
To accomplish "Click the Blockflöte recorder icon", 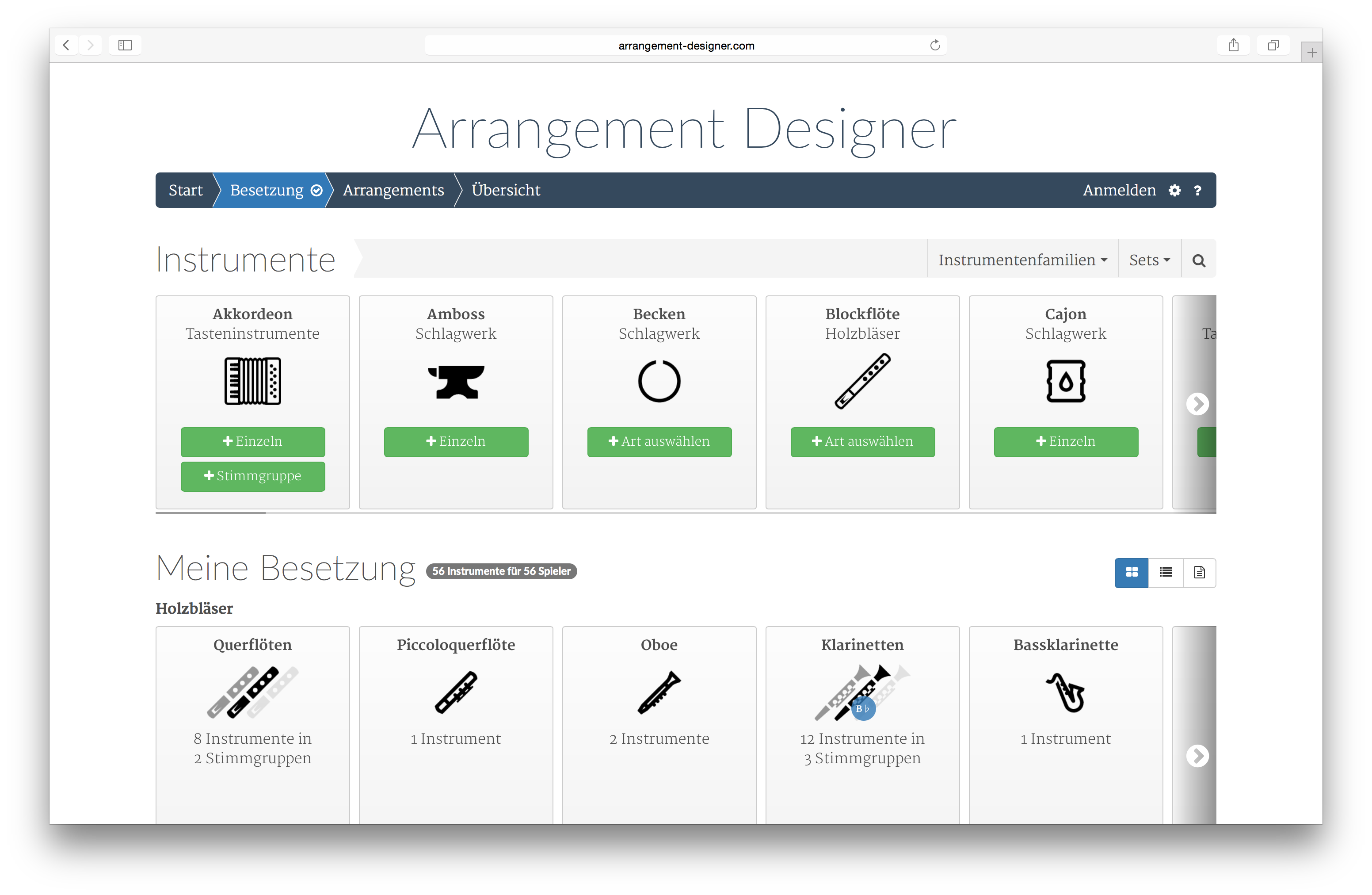I will [x=862, y=381].
